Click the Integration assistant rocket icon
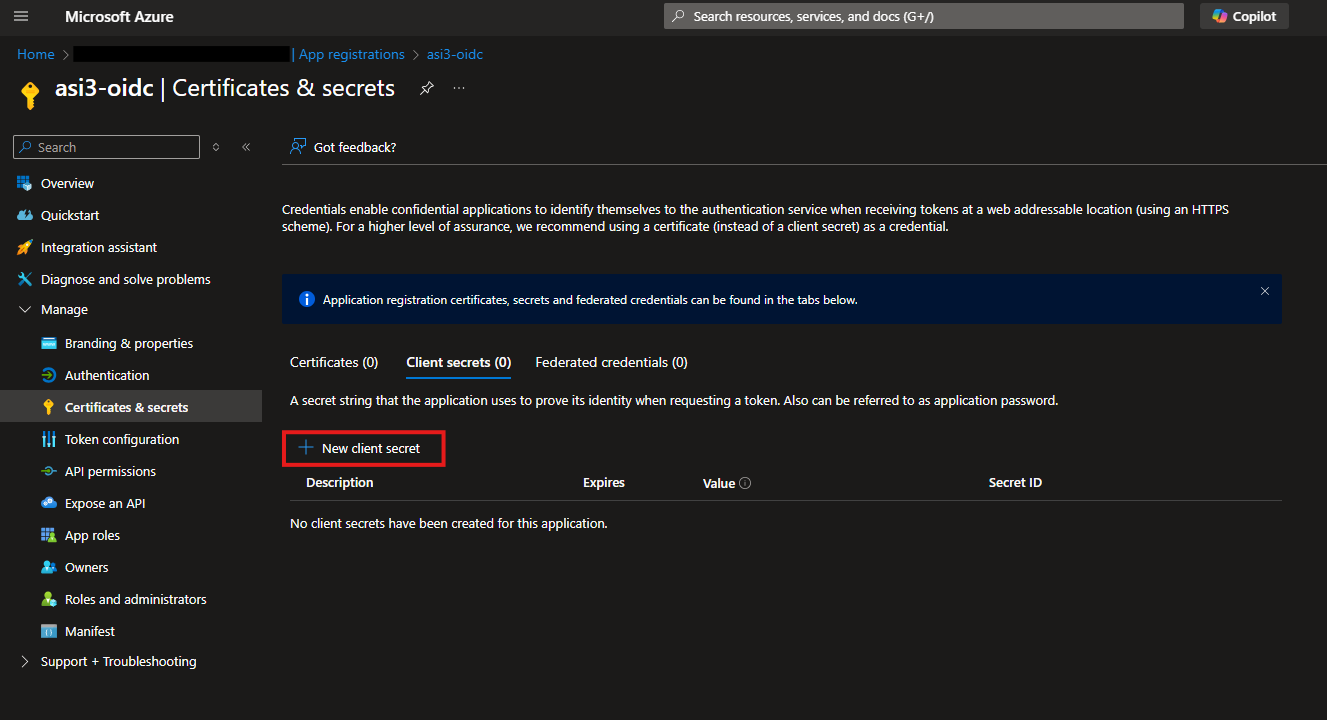Viewport: 1327px width, 720px height. (25, 247)
